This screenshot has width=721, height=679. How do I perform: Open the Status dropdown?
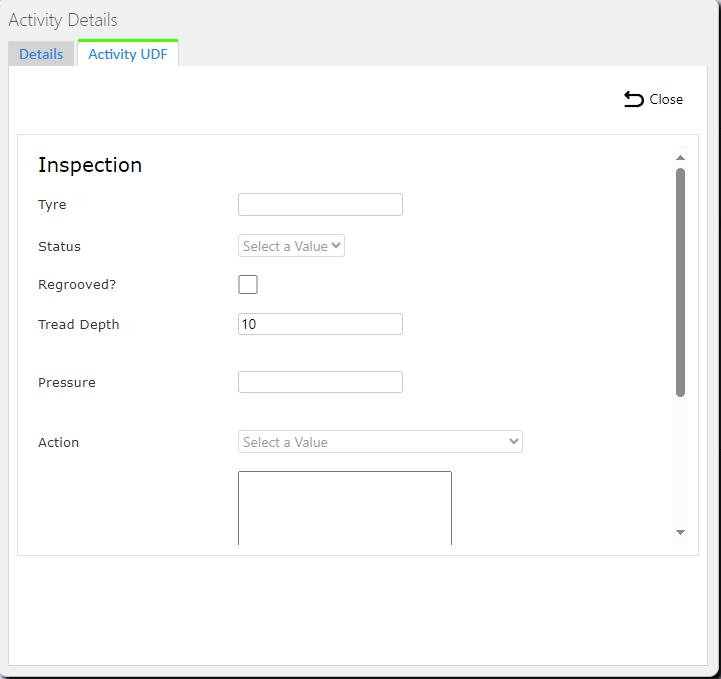click(x=291, y=246)
